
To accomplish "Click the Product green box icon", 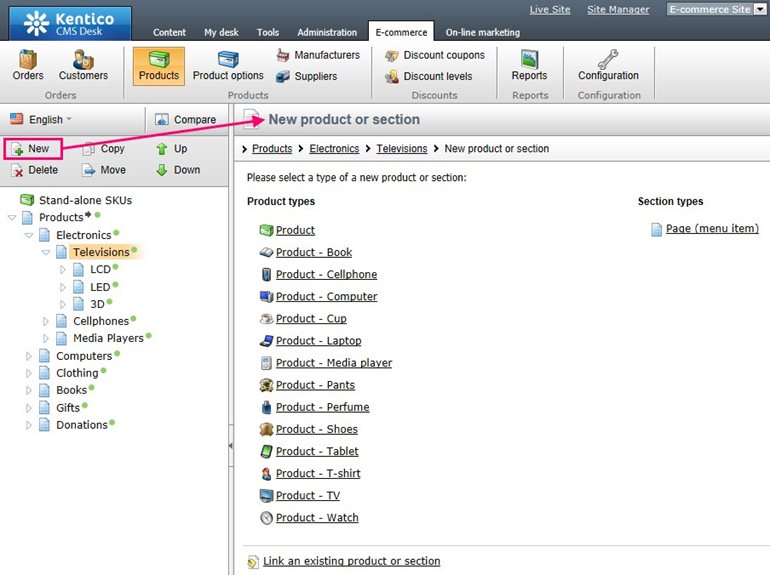I will pyautogui.click(x=266, y=230).
